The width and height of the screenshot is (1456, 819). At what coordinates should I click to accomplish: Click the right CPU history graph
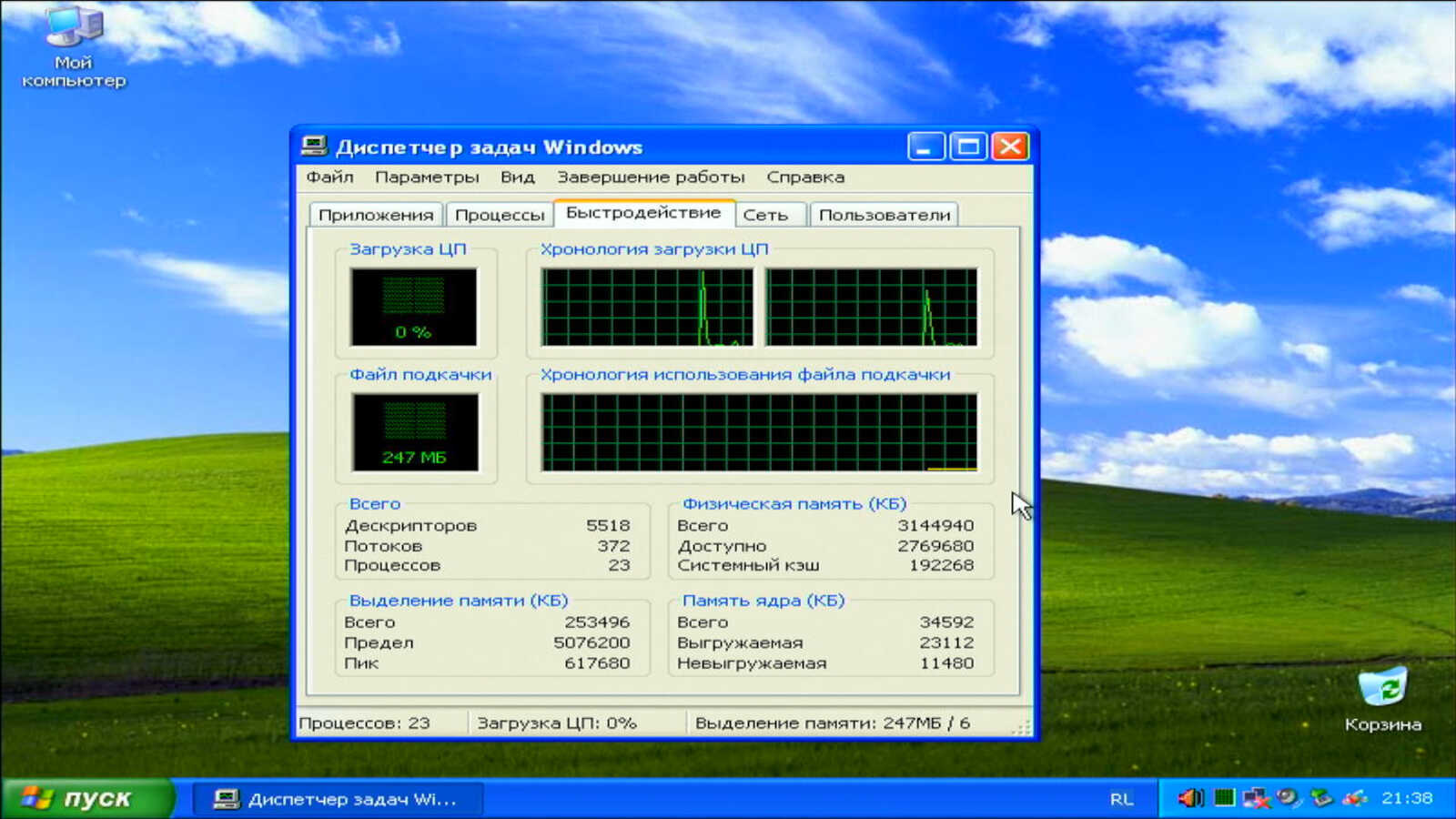871,307
